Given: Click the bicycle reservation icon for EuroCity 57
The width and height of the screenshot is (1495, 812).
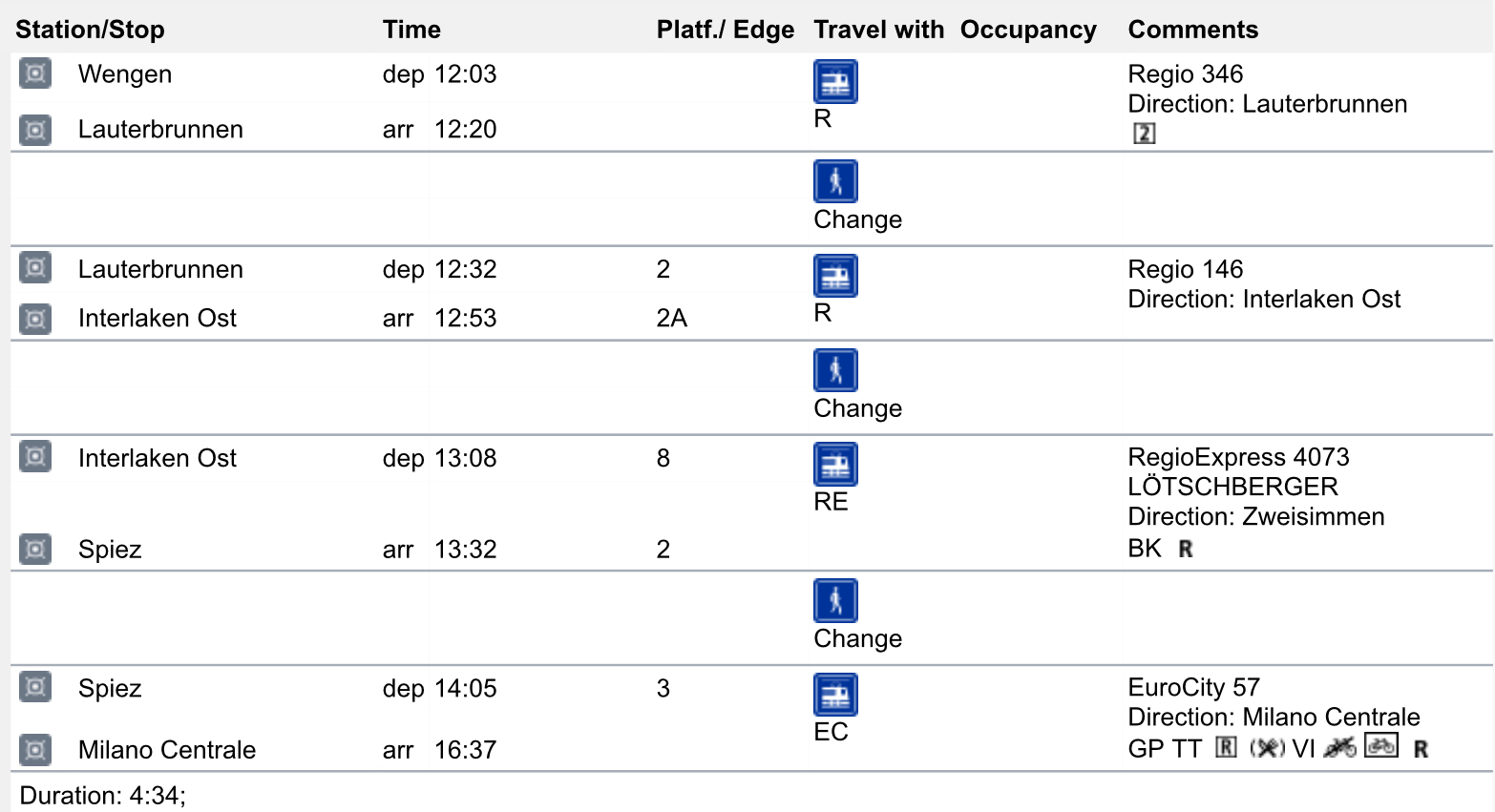Looking at the screenshot, I should click(x=1380, y=746).
